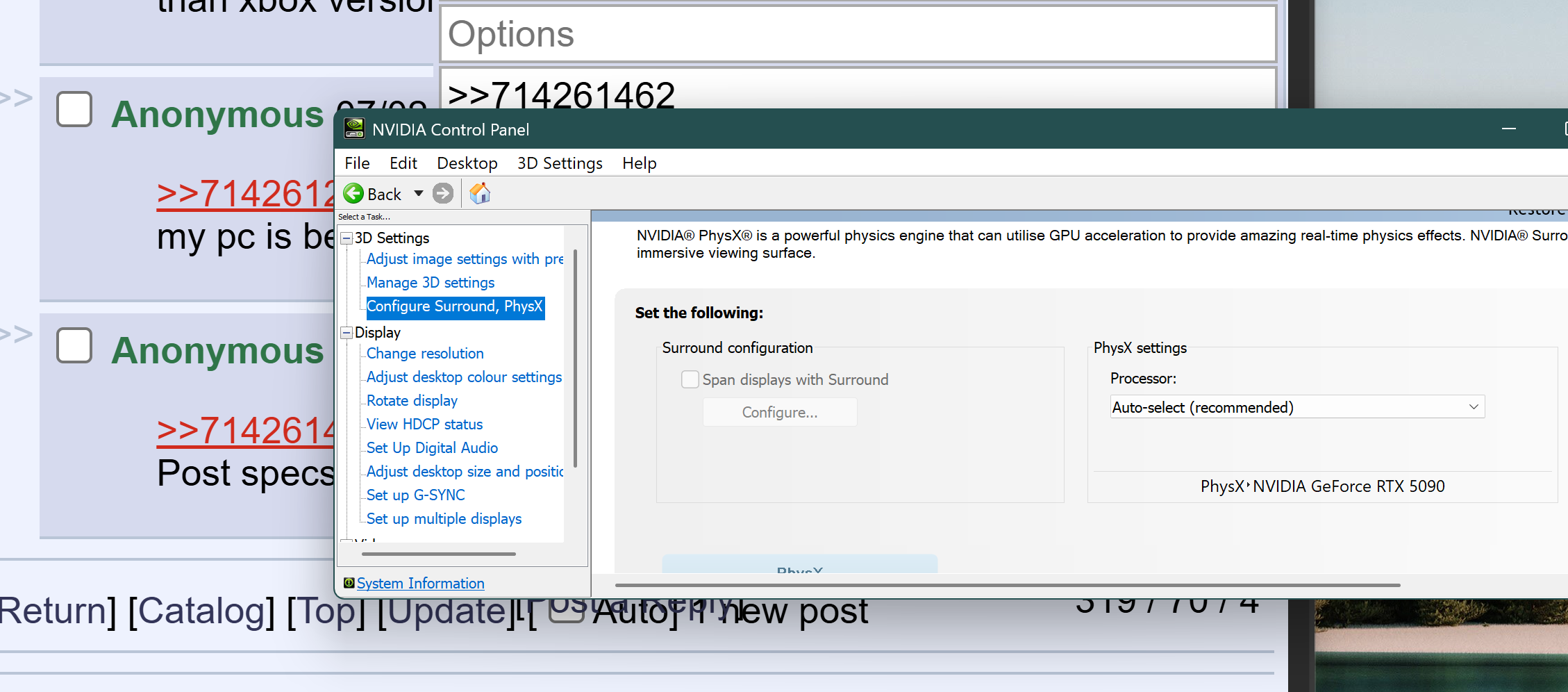Open the Edit menu

[403, 163]
